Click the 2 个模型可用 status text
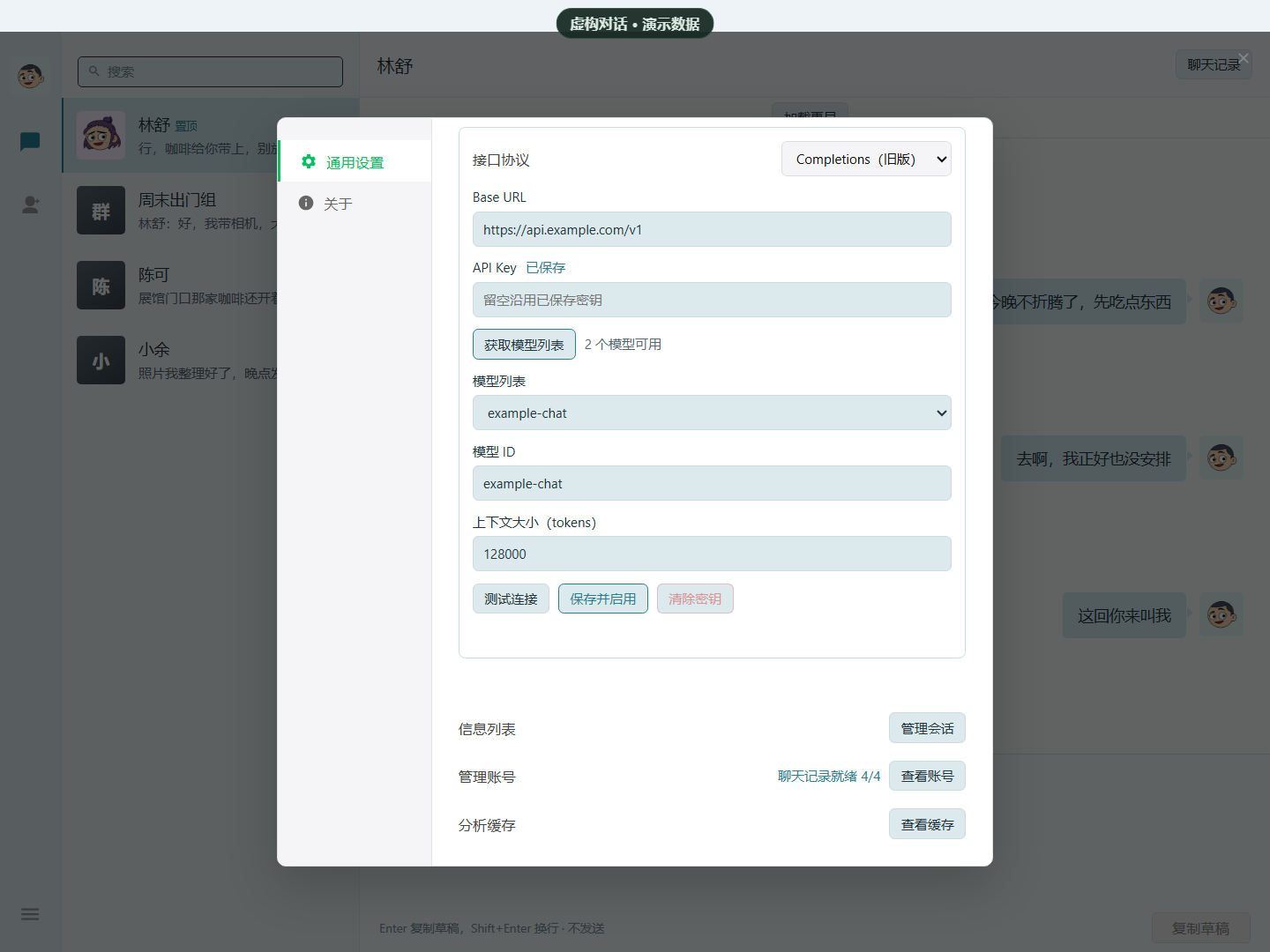The width and height of the screenshot is (1270, 952). click(623, 344)
